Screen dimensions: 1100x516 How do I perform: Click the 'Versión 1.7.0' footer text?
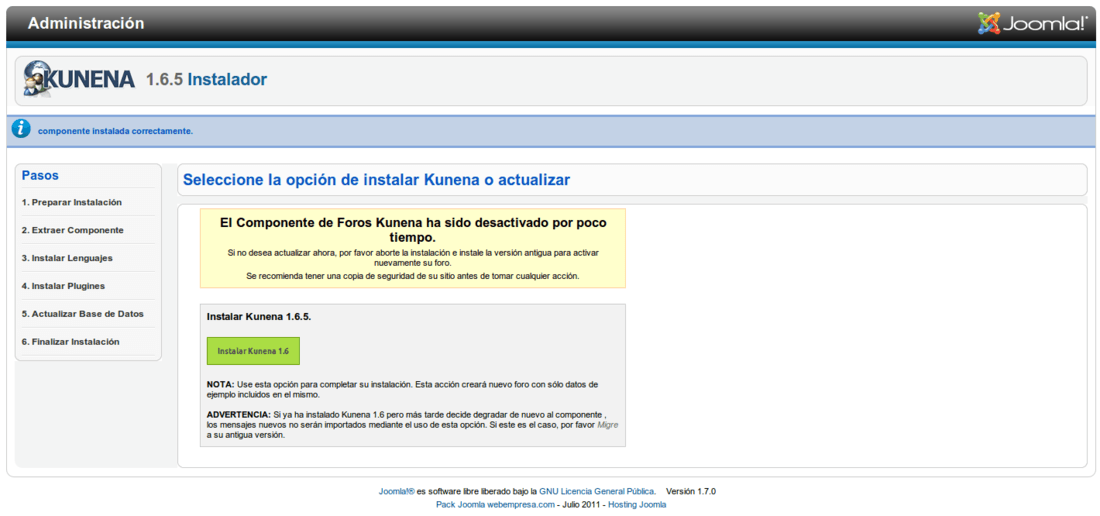690,491
